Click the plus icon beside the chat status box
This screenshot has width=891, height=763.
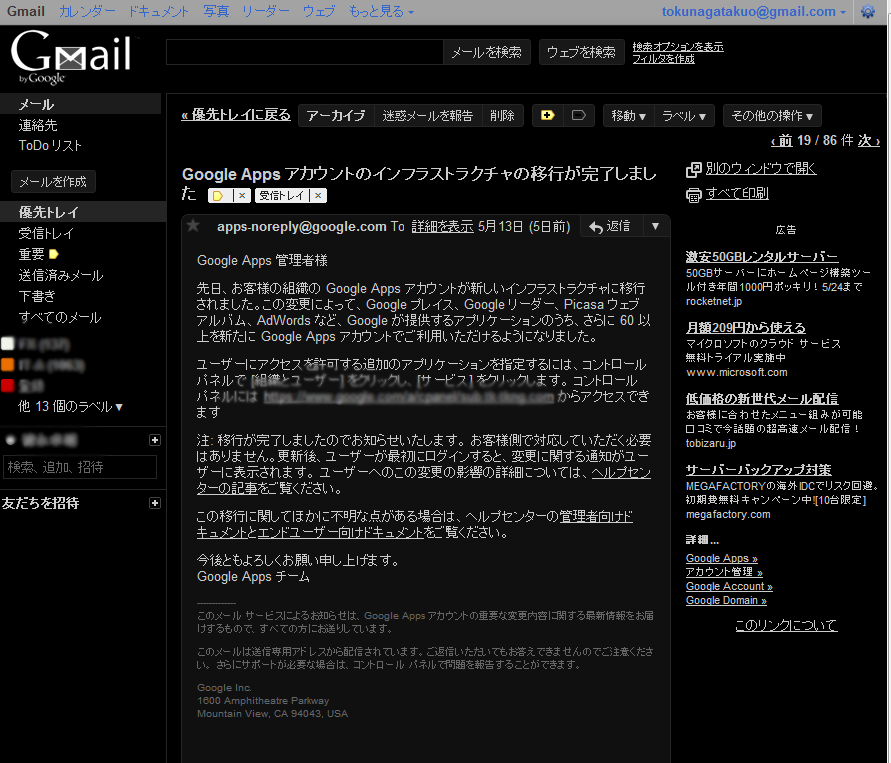155,439
